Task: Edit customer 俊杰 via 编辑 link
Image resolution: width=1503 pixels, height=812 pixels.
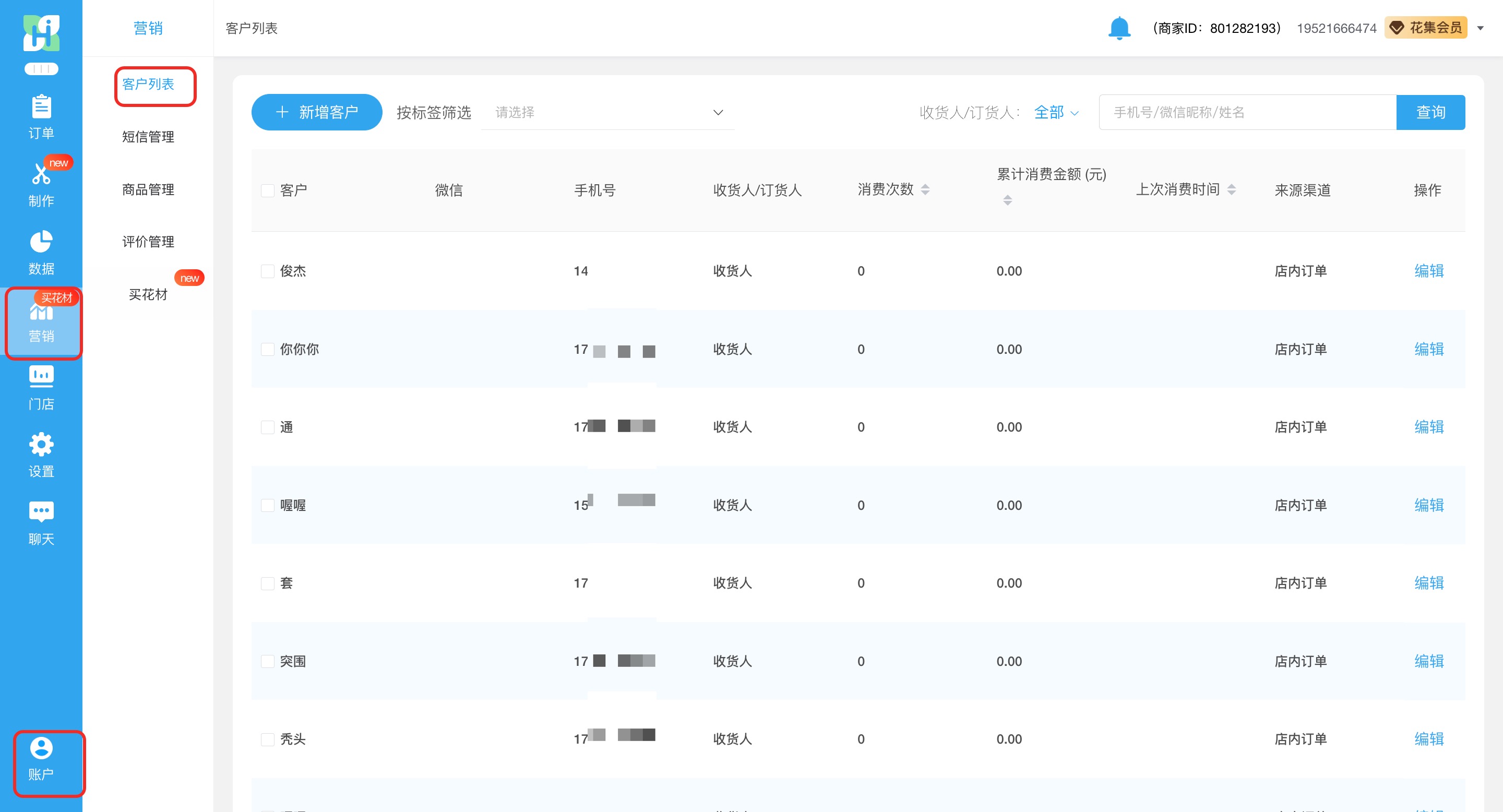Action: click(1429, 271)
